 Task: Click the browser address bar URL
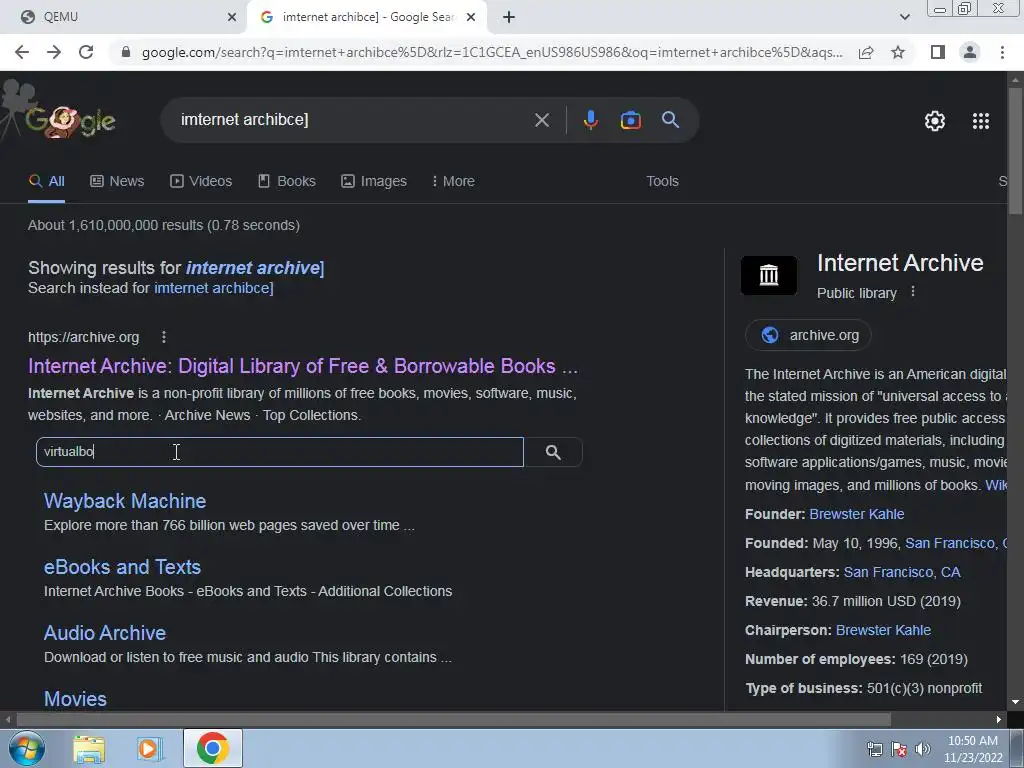[x=491, y=52]
